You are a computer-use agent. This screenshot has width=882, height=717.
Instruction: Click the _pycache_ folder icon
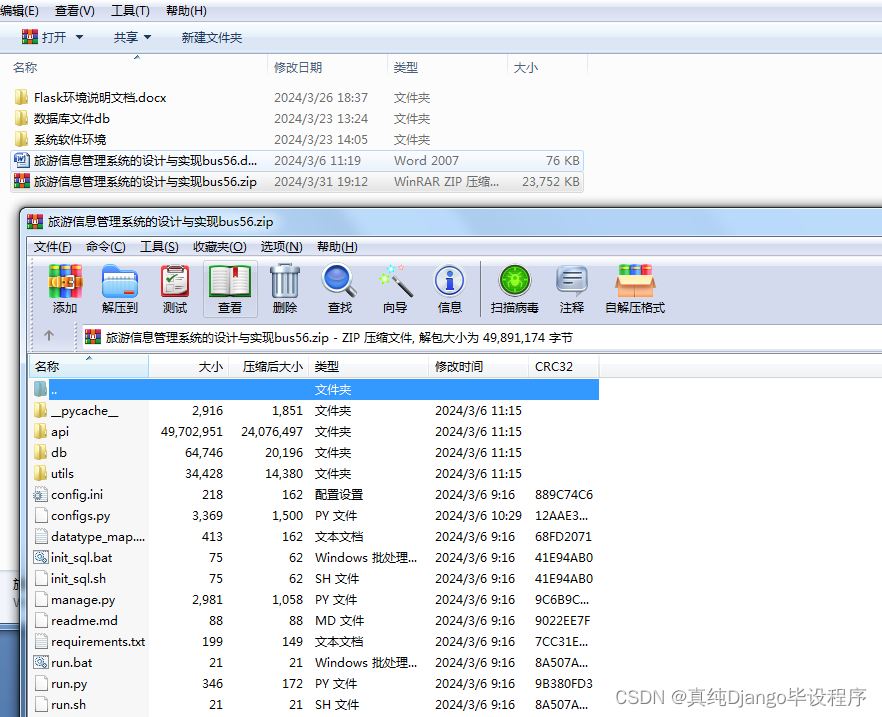click(x=40, y=411)
